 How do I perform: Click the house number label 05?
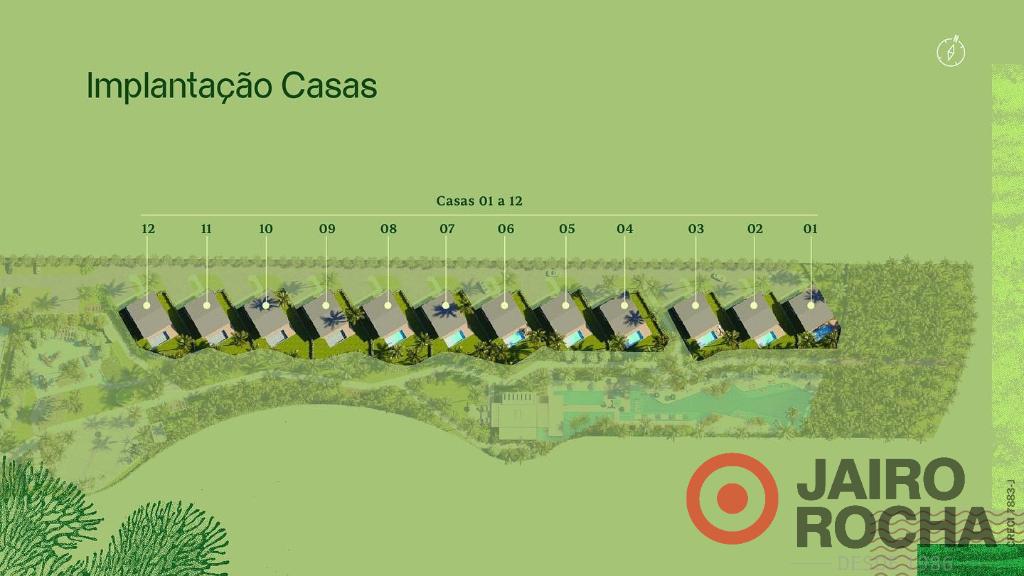point(567,229)
